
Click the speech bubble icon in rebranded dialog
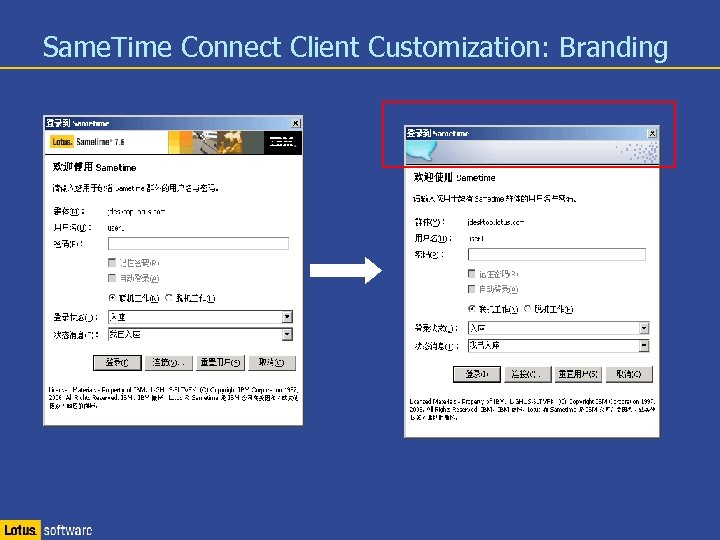click(x=421, y=150)
